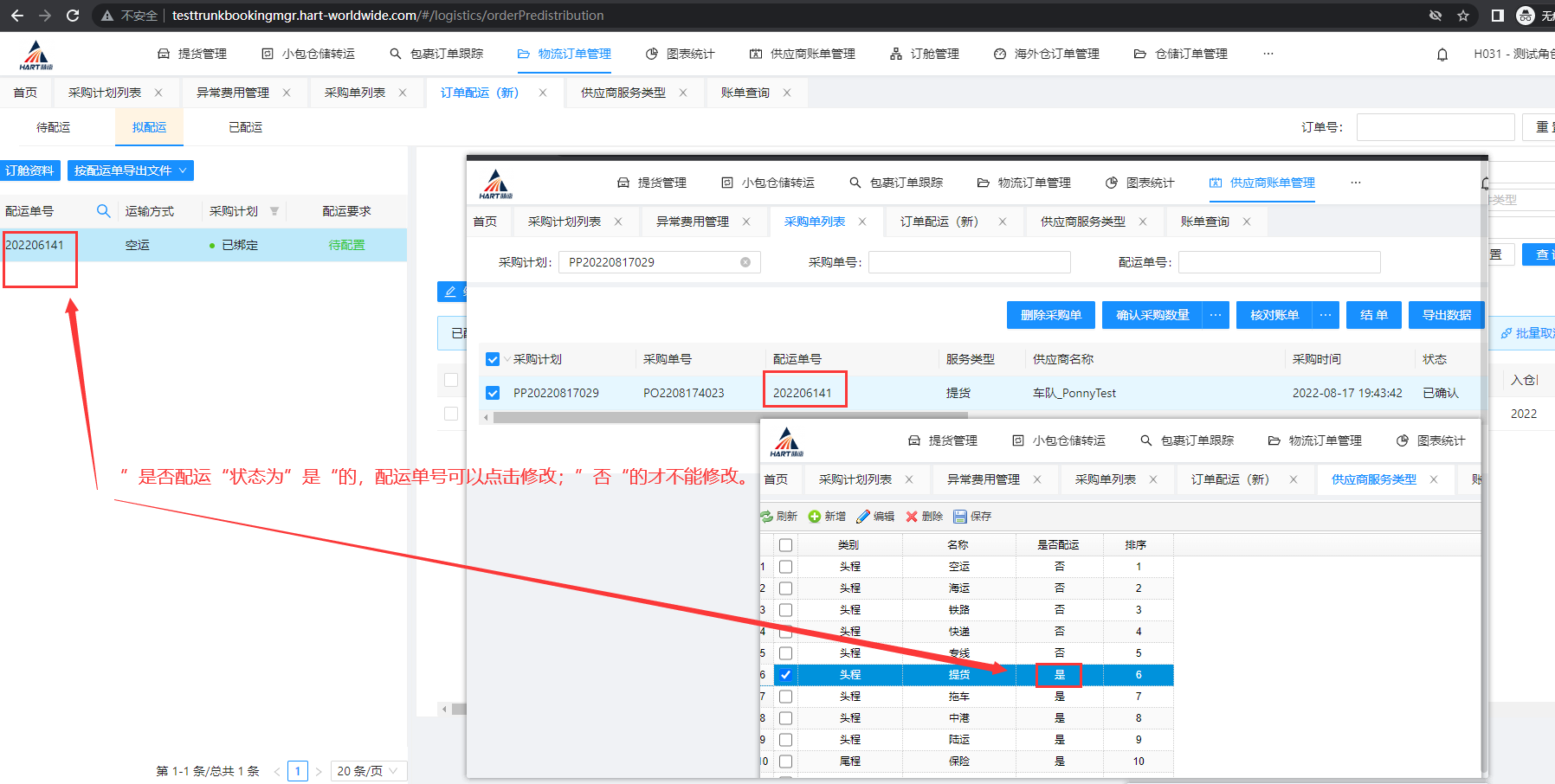Viewport: 1555px width, 784px height.
Task: Click the green 新增 add icon
Action: point(815,517)
